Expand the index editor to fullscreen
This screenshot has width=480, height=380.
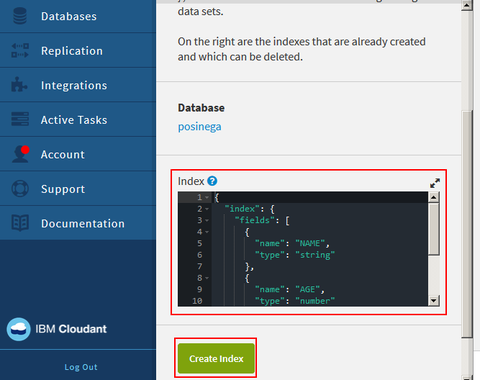(x=435, y=183)
